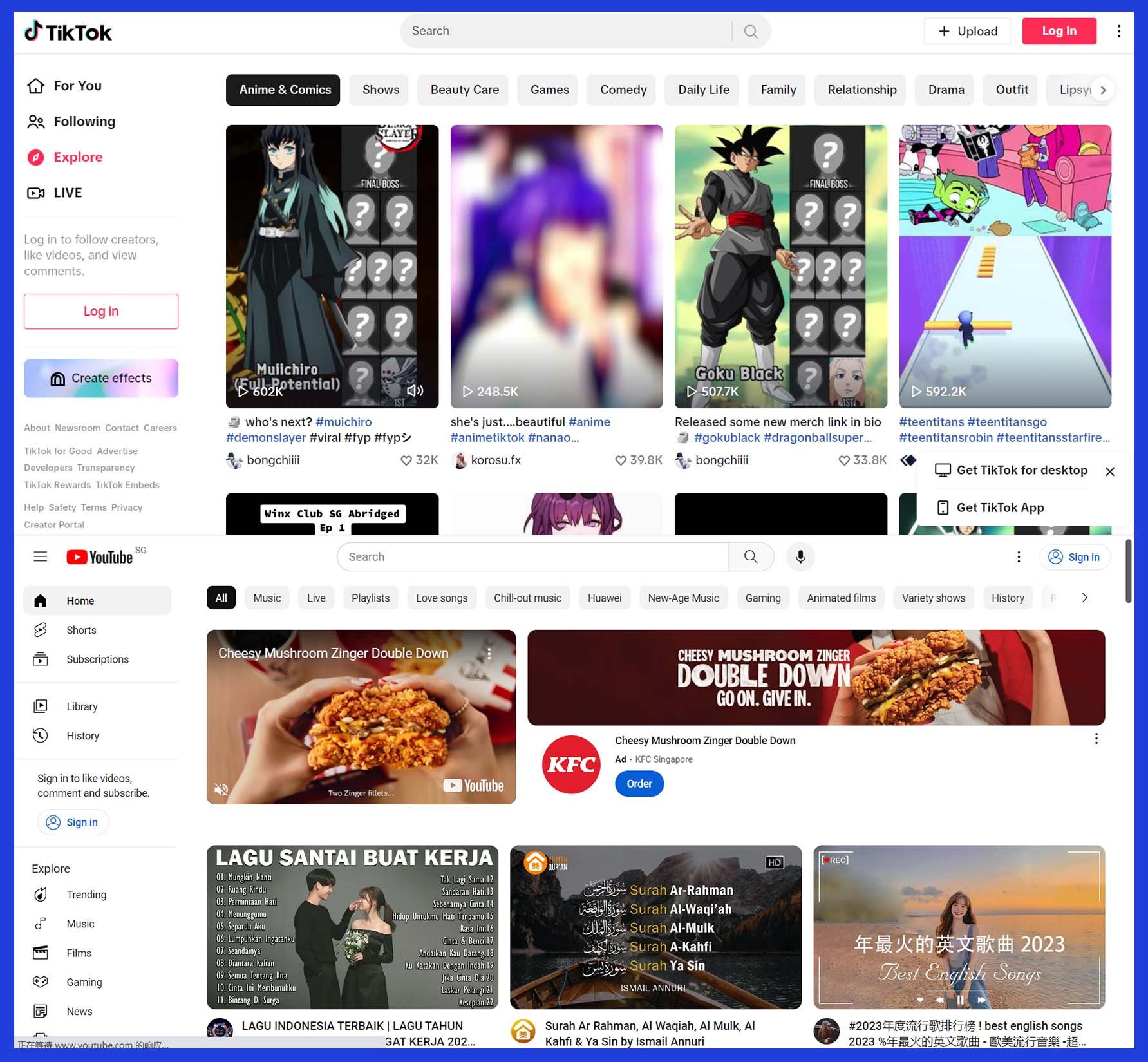Open Surah Ar-Rahman video thumbnail
This screenshot has height=1062, width=1148.
tap(655, 927)
